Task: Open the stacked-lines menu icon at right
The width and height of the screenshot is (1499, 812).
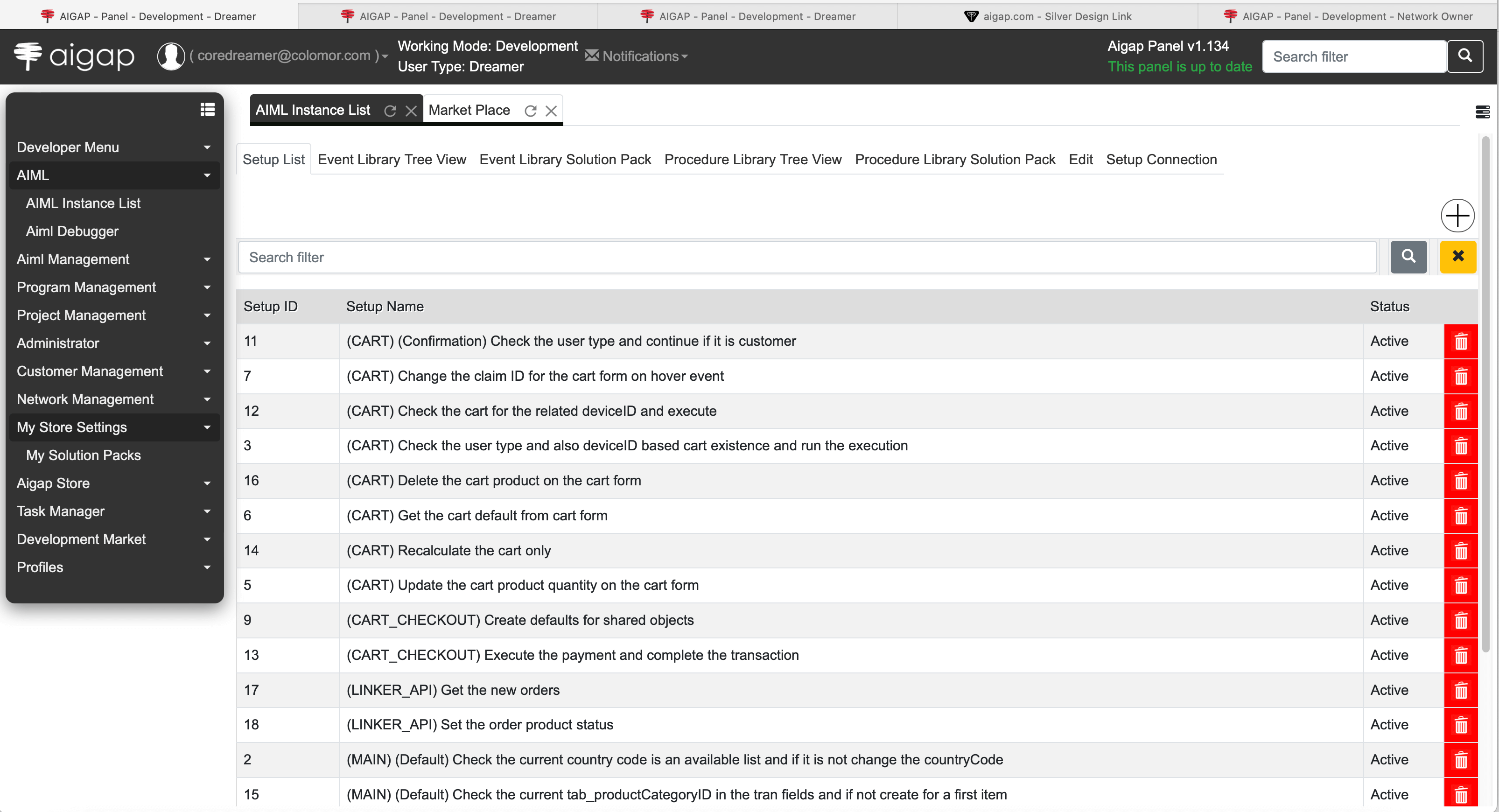Action: pyautogui.click(x=1482, y=112)
